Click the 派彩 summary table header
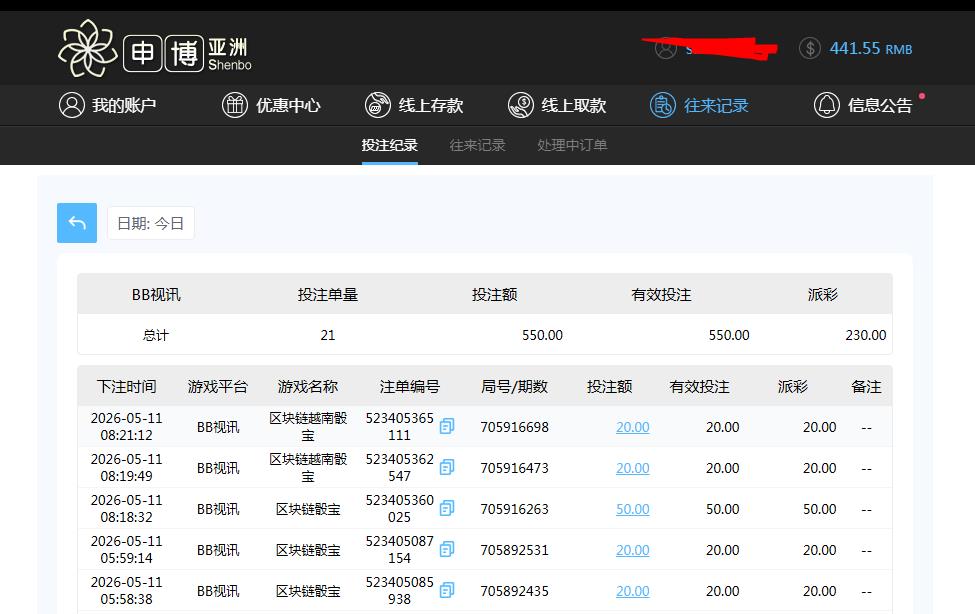The width and height of the screenshot is (975, 614). tap(823, 295)
